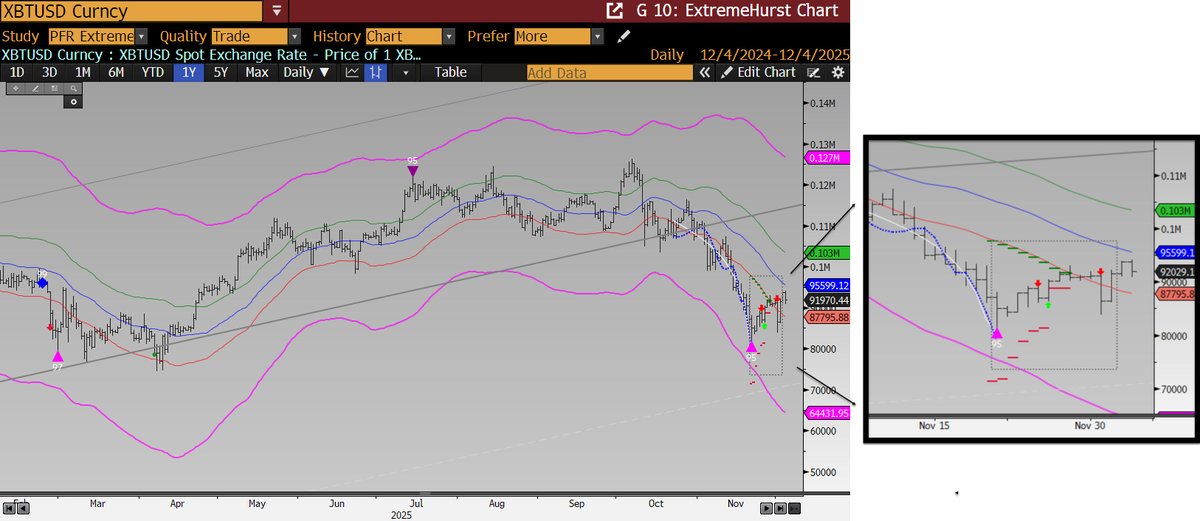This screenshot has width=1200, height=521.
Task: Select the 6M range tab
Action: (x=116, y=72)
